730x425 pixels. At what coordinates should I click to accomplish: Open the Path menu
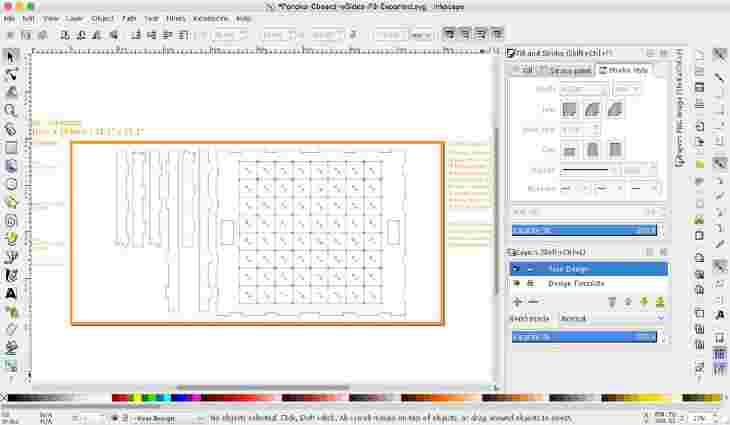(x=128, y=19)
